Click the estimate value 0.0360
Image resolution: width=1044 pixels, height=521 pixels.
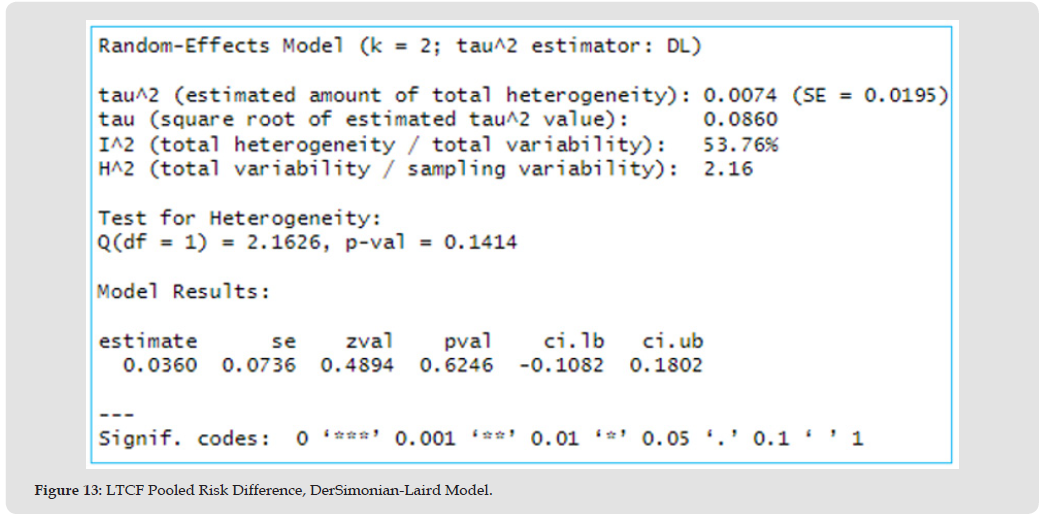click(x=160, y=365)
